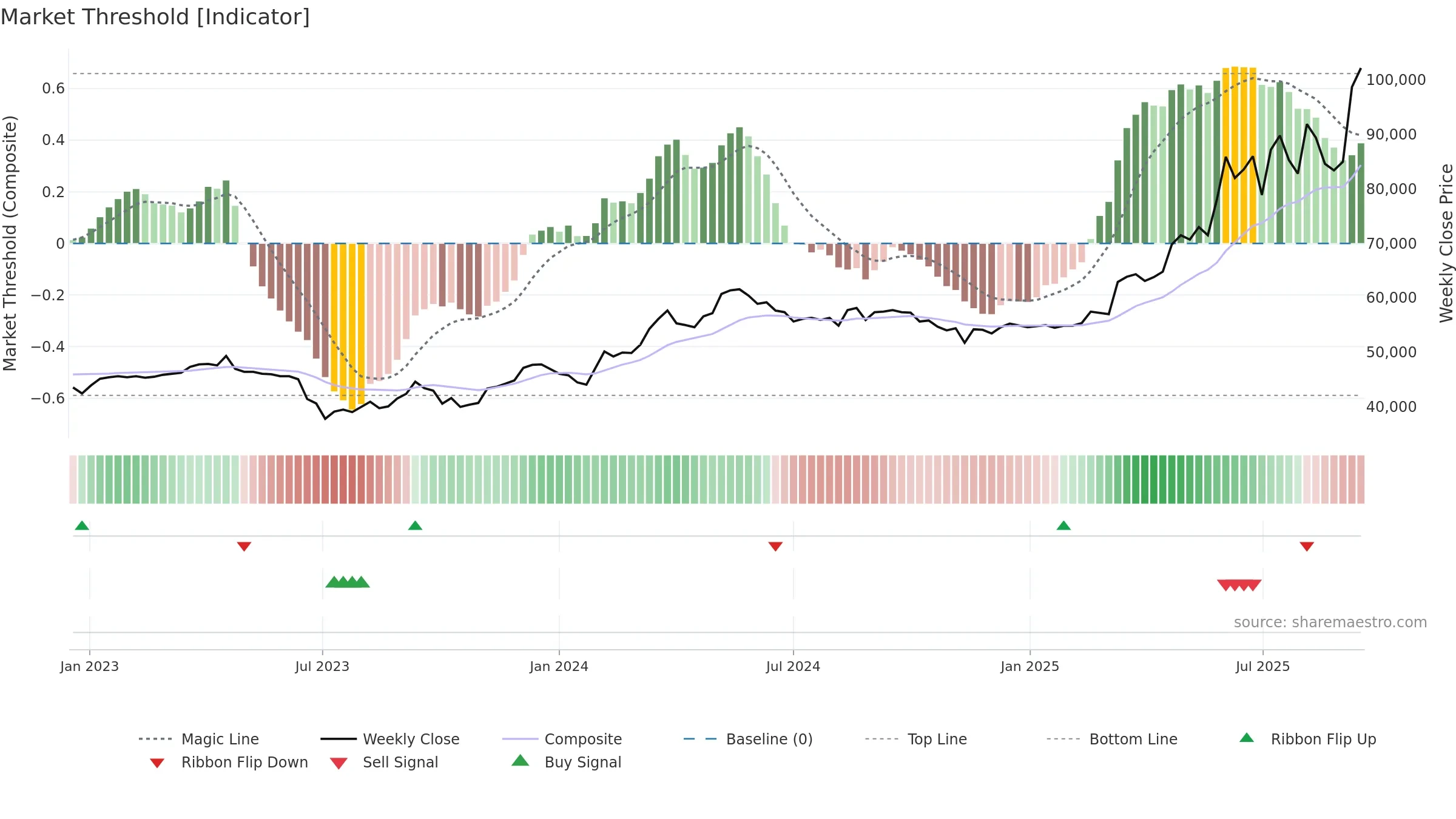Toggle Sell Signal legend entry
The width and height of the screenshot is (1456, 819).
coord(383,762)
